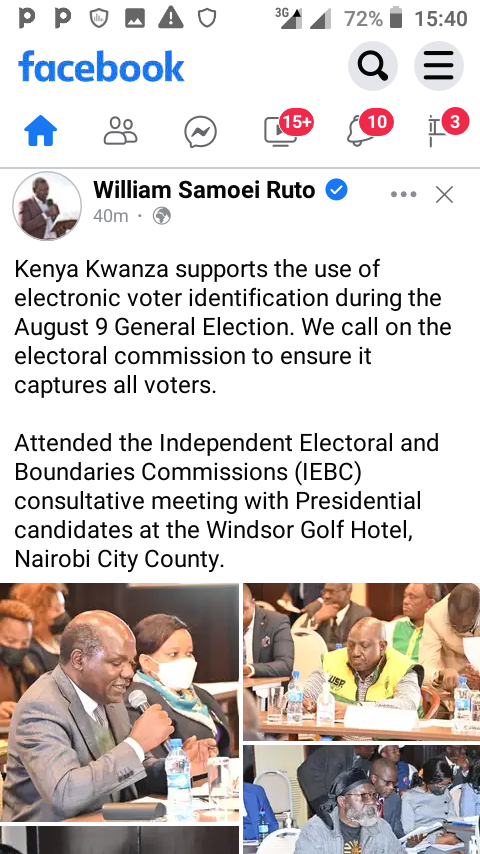Hide this post with X icon
The height and width of the screenshot is (854, 480).
tap(445, 194)
